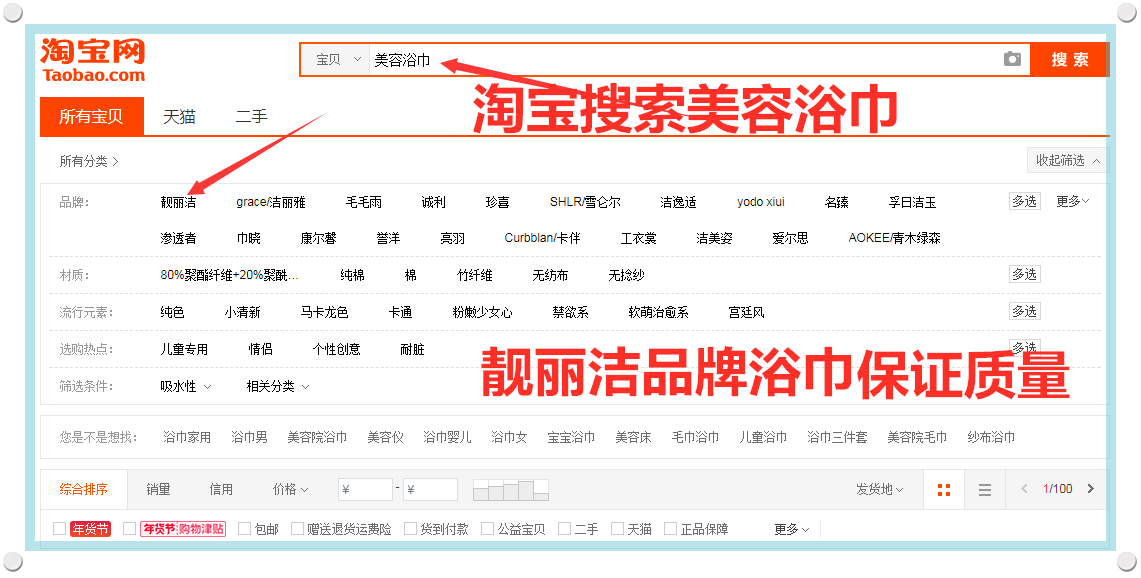Switch to grid view layout icon
1141x578 pixels.
coord(944,490)
